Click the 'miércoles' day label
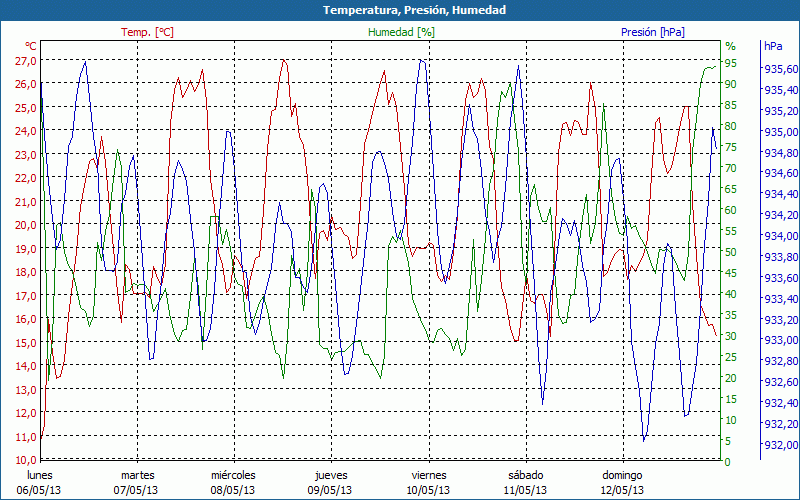The height and width of the screenshot is (500, 800). pyautogui.click(x=233, y=475)
